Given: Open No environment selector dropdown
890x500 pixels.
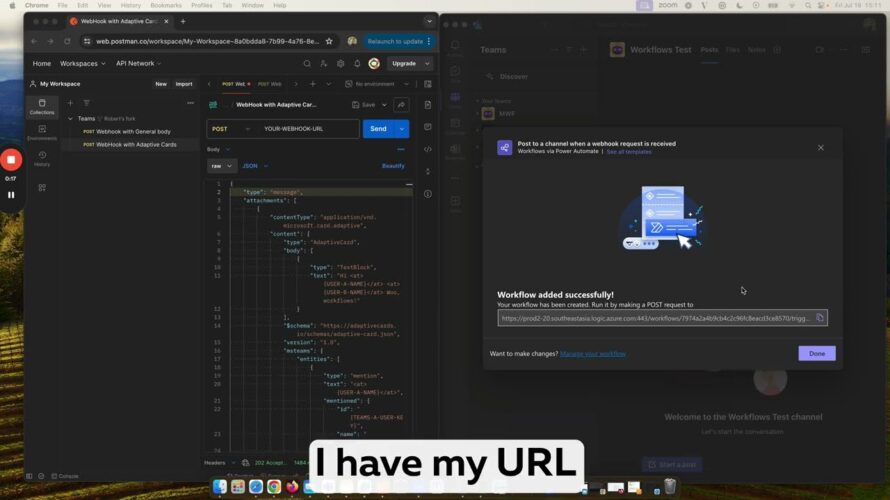Looking at the screenshot, I should tap(377, 84).
